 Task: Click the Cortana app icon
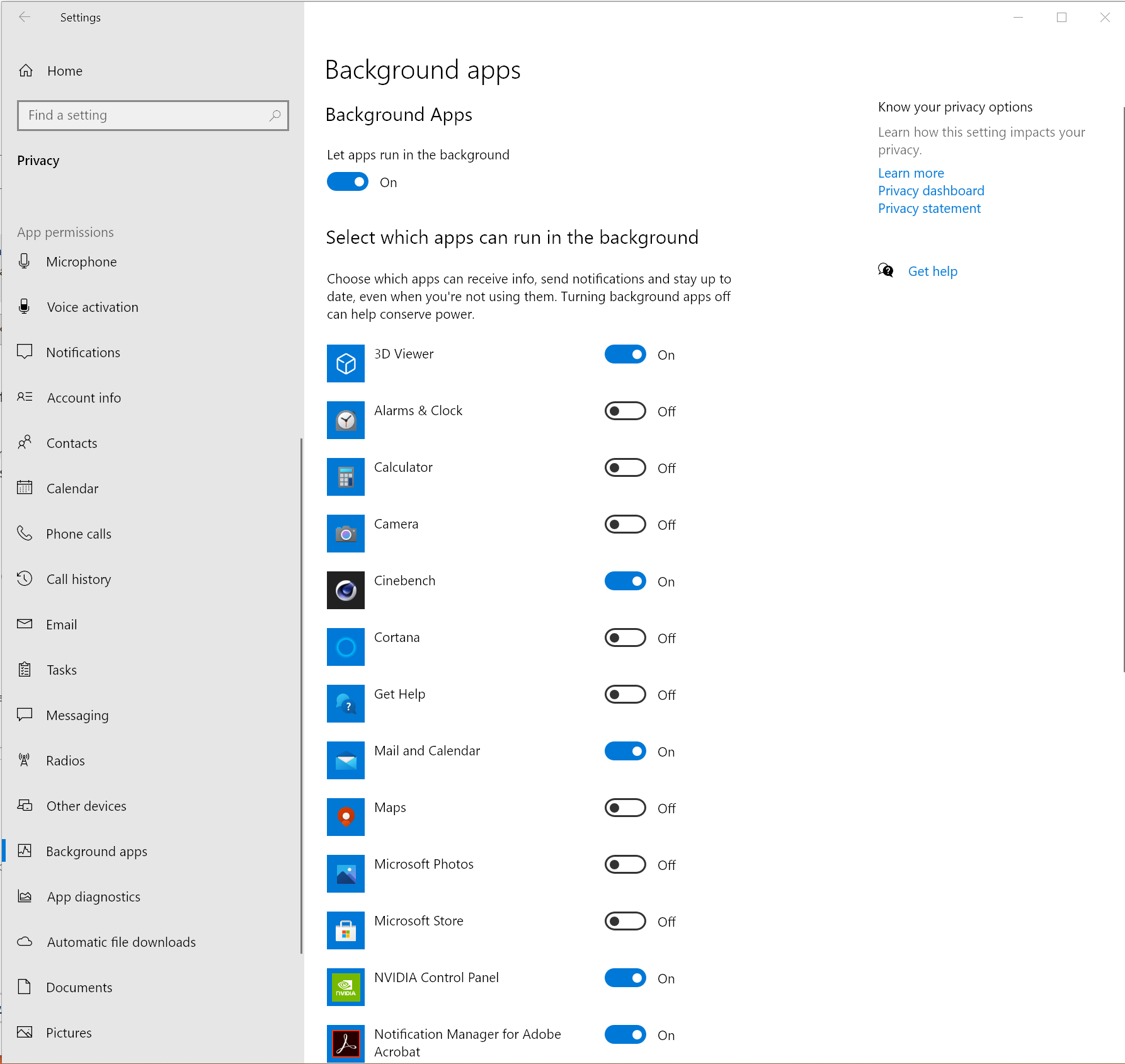coord(346,647)
